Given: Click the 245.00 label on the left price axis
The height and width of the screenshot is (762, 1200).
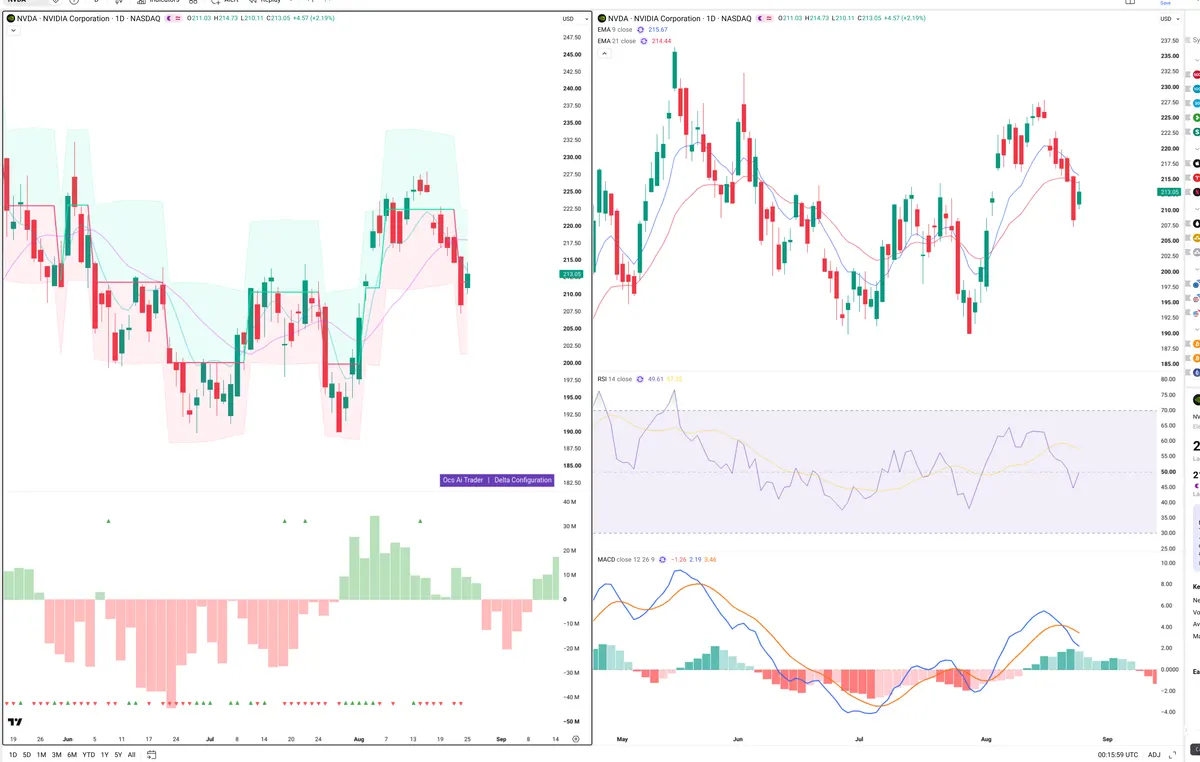Looking at the screenshot, I should point(573,54).
